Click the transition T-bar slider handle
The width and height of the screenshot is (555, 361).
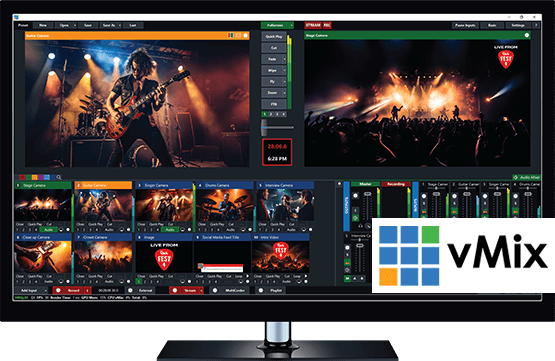pos(264,128)
